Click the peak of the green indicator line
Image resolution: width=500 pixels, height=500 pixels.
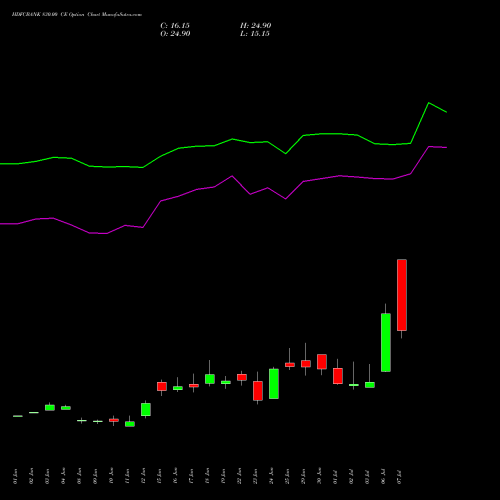point(429,103)
